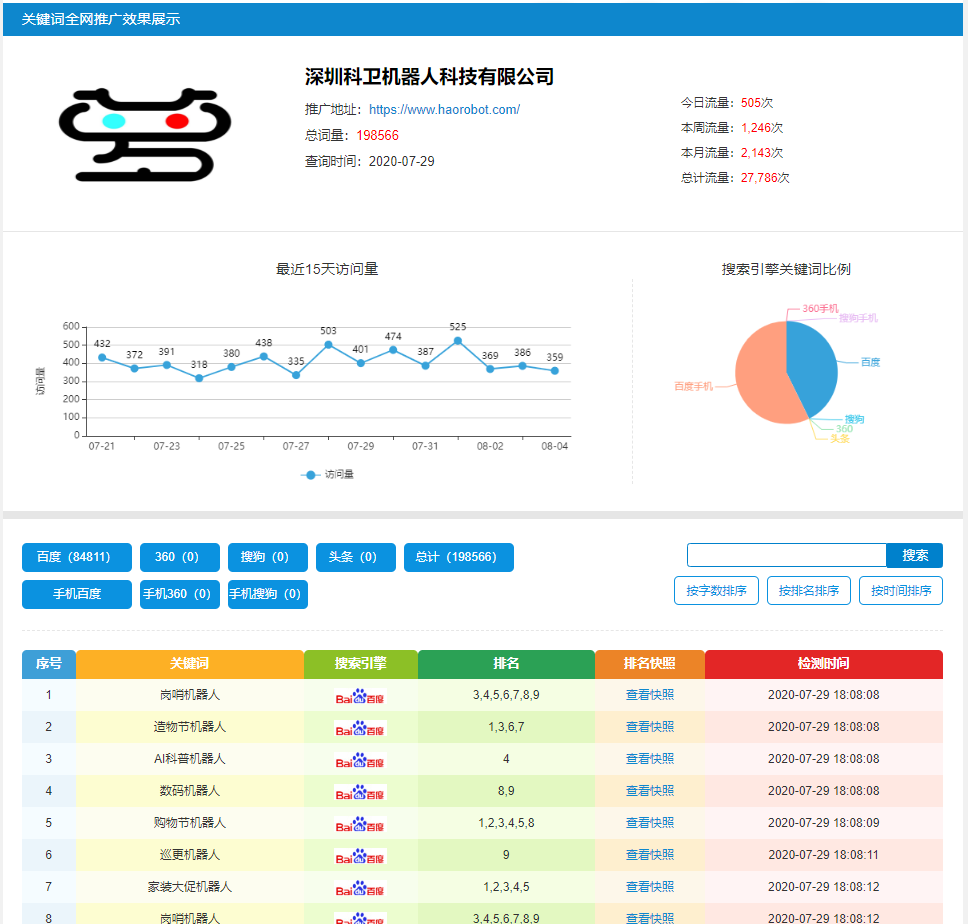Image resolution: width=968 pixels, height=924 pixels.
Task: Switch to the 手机百度 filter
Action: (75, 594)
